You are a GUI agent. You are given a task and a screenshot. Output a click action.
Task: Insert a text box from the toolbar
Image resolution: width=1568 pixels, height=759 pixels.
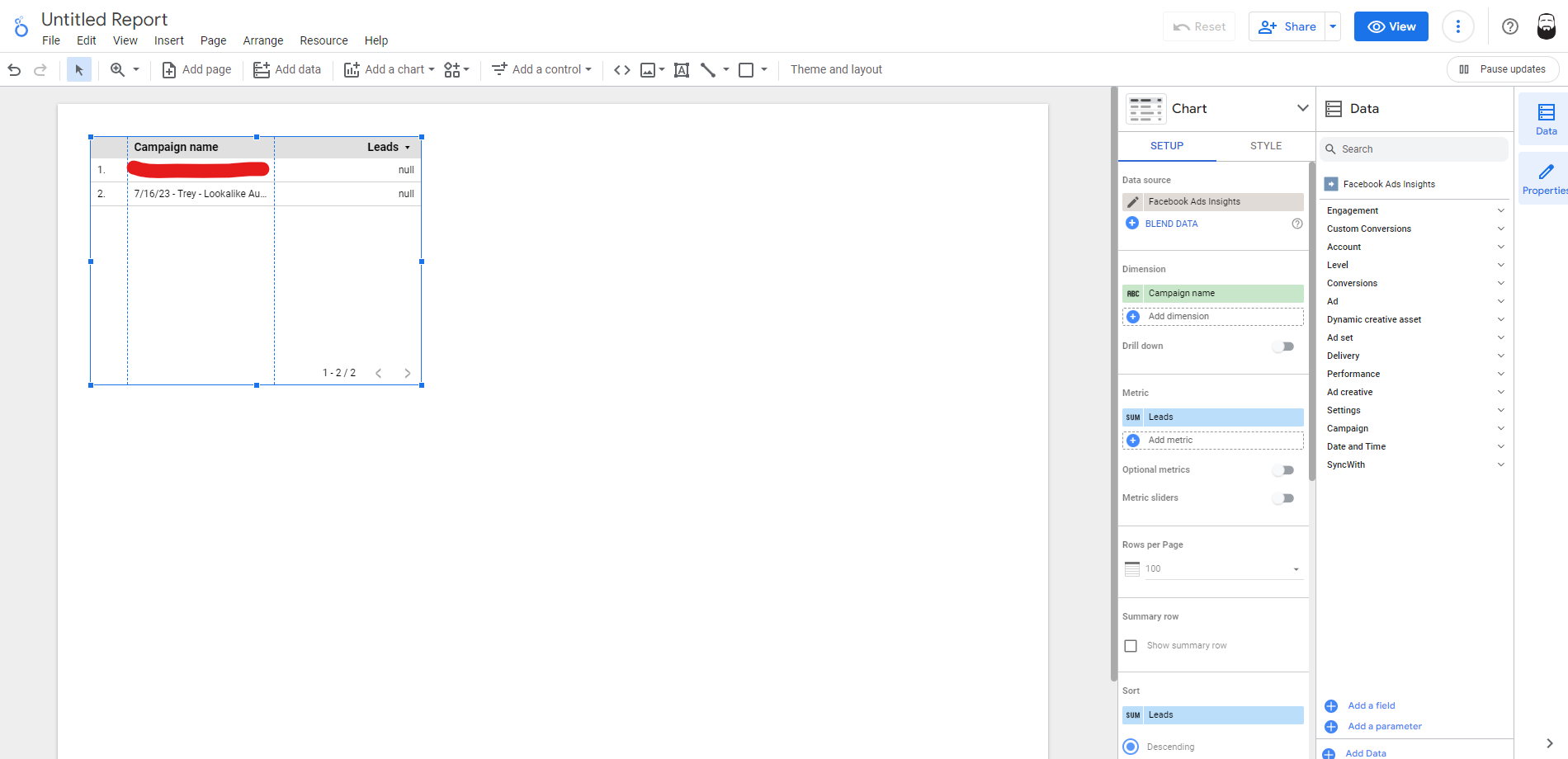[x=682, y=70]
